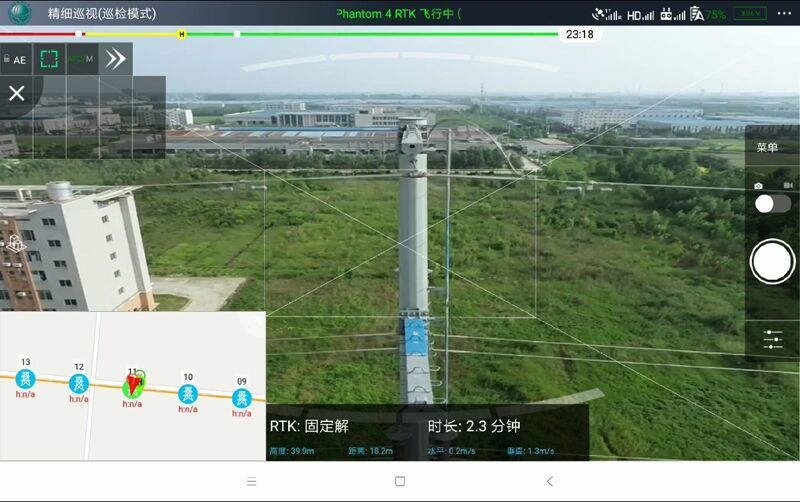
Task: Tap the remote controller signal icon
Action: (673, 14)
